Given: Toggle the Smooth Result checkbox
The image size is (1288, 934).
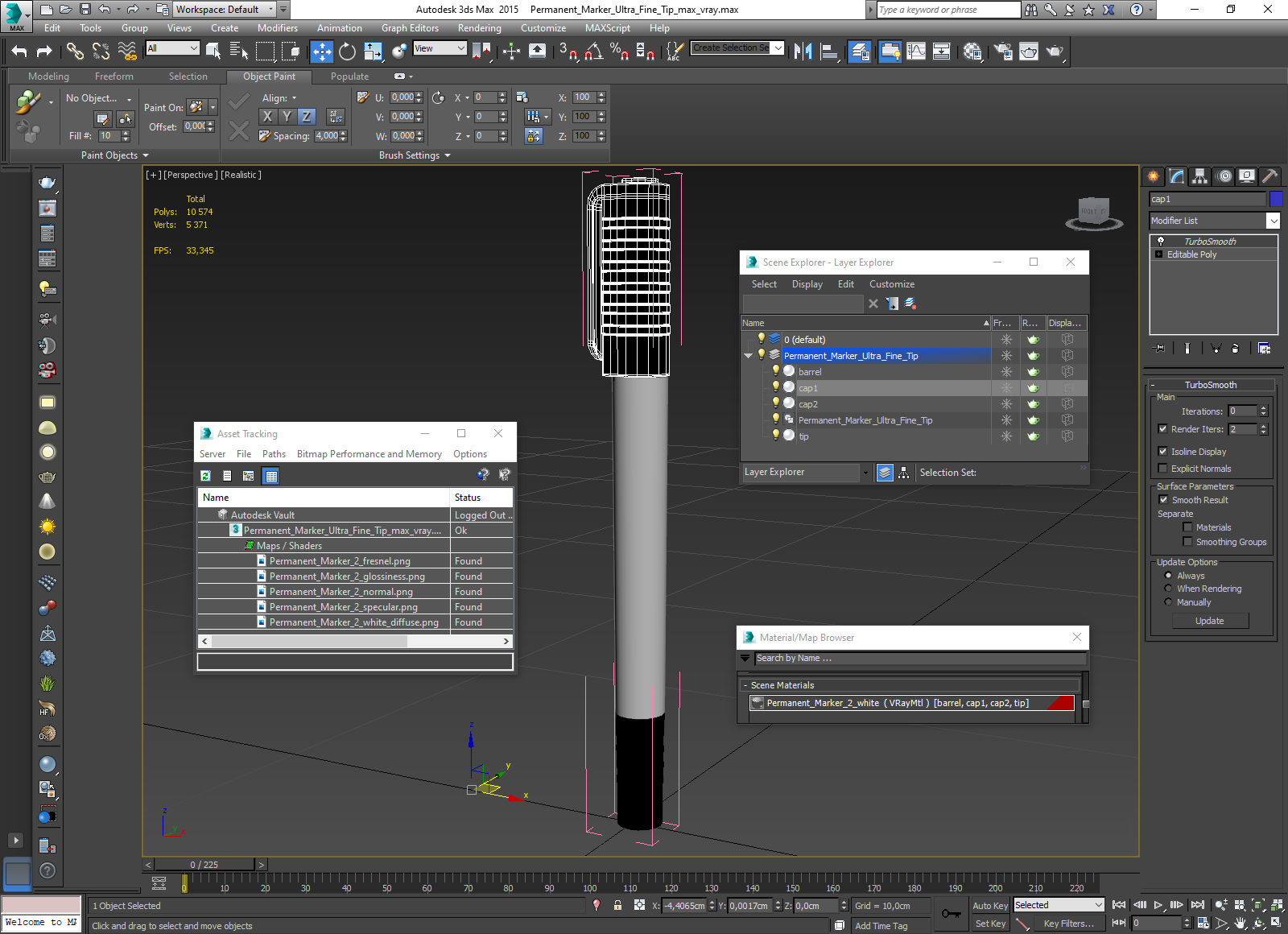Looking at the screenshot, I should pyautogui.click(x=1163, y=500).
